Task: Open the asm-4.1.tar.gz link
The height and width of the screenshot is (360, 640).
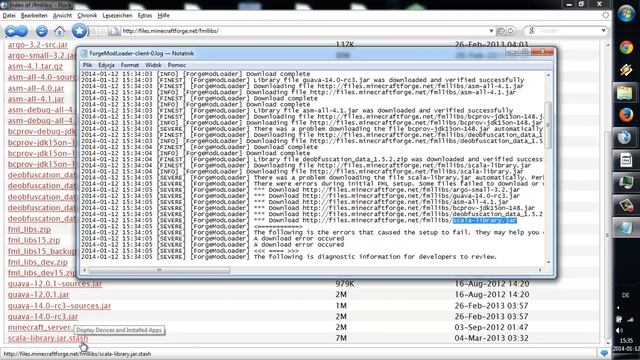Action: pos(35,66)
